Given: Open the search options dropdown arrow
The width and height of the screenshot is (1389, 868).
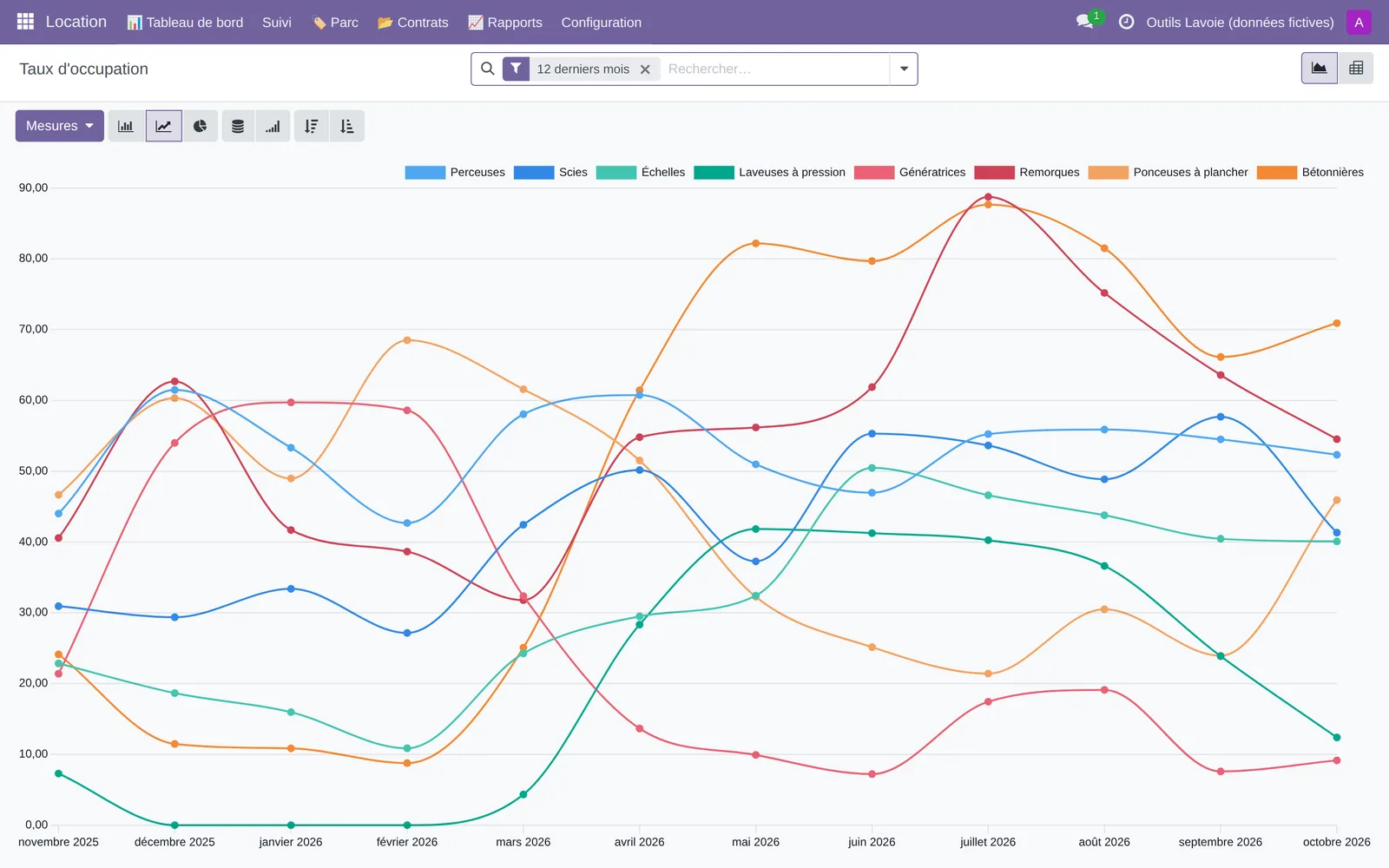Looking at the screenshot, I should pos(904,69).
